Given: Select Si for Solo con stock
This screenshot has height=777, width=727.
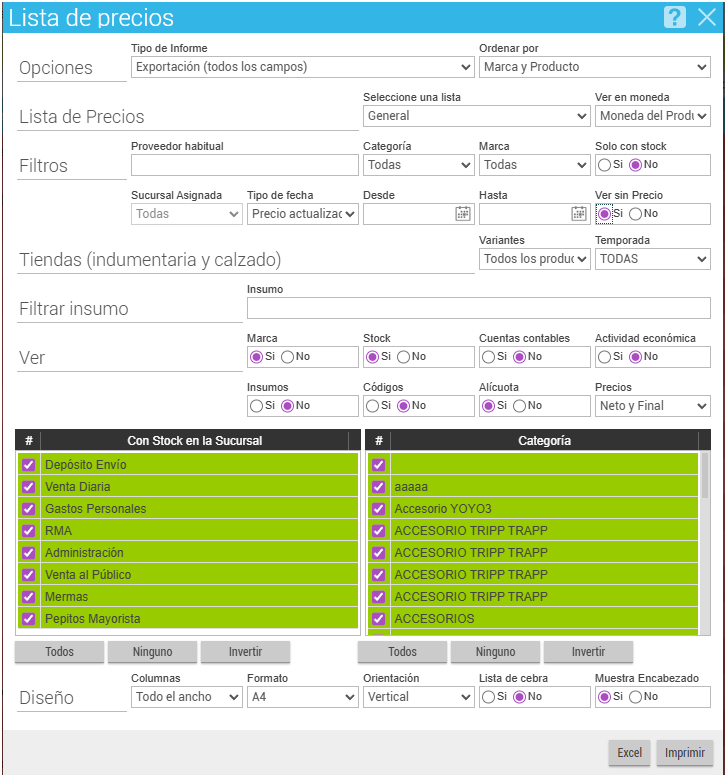Looking at the screenshot, I should pyautogui.click(x=604, y=165).
